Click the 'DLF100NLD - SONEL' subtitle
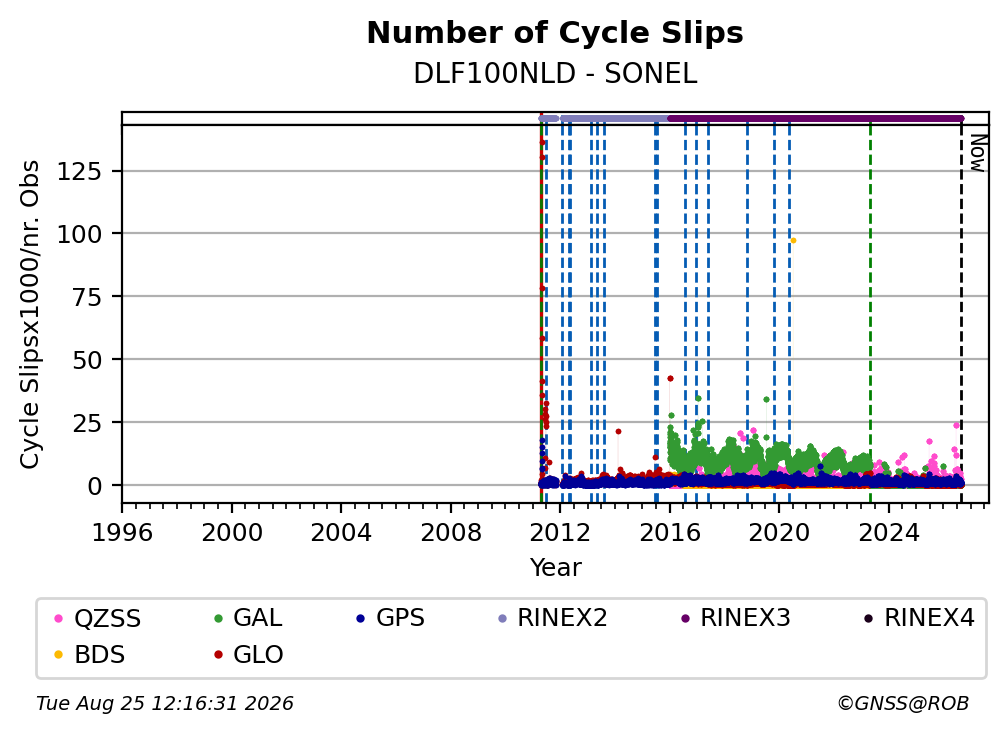This screenshot has height=734, width=1008. (555, 74)
